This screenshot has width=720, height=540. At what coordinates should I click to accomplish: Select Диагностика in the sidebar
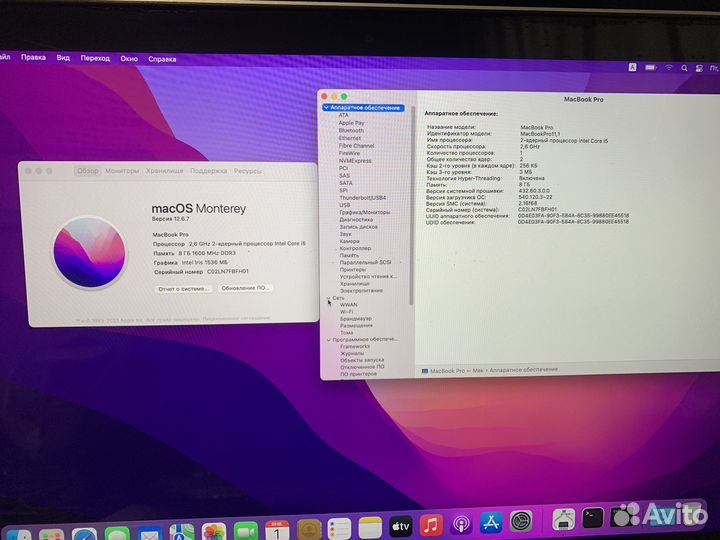pyautogui.click(x=356, y=220)
